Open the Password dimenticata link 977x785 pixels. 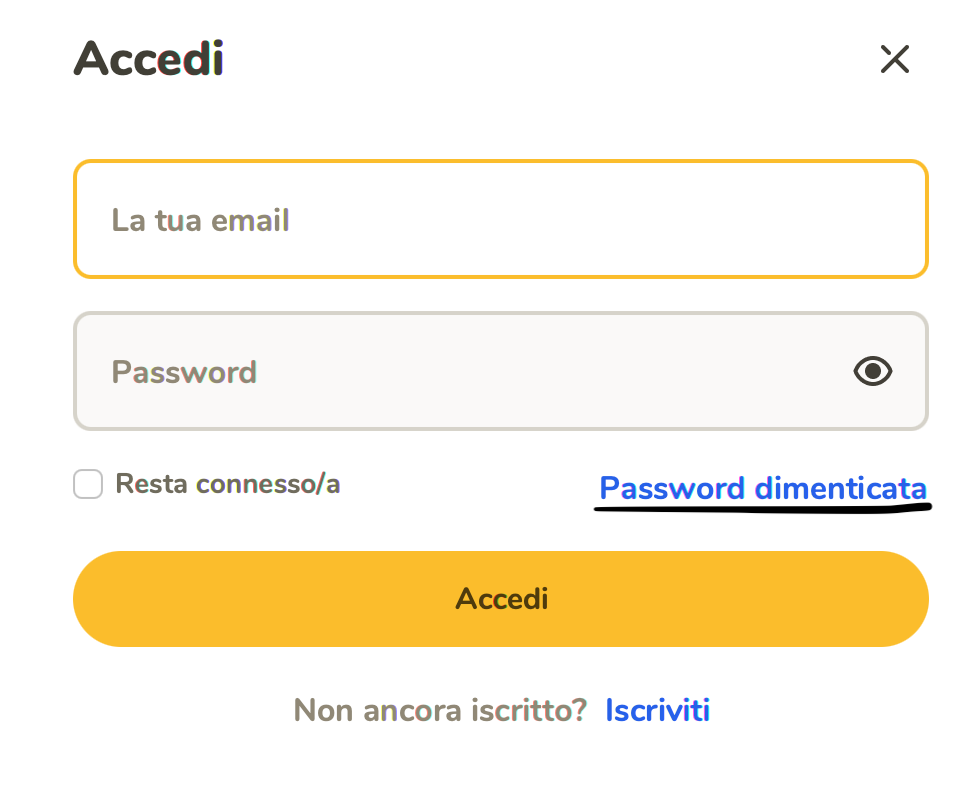click(x=763, y=488)
